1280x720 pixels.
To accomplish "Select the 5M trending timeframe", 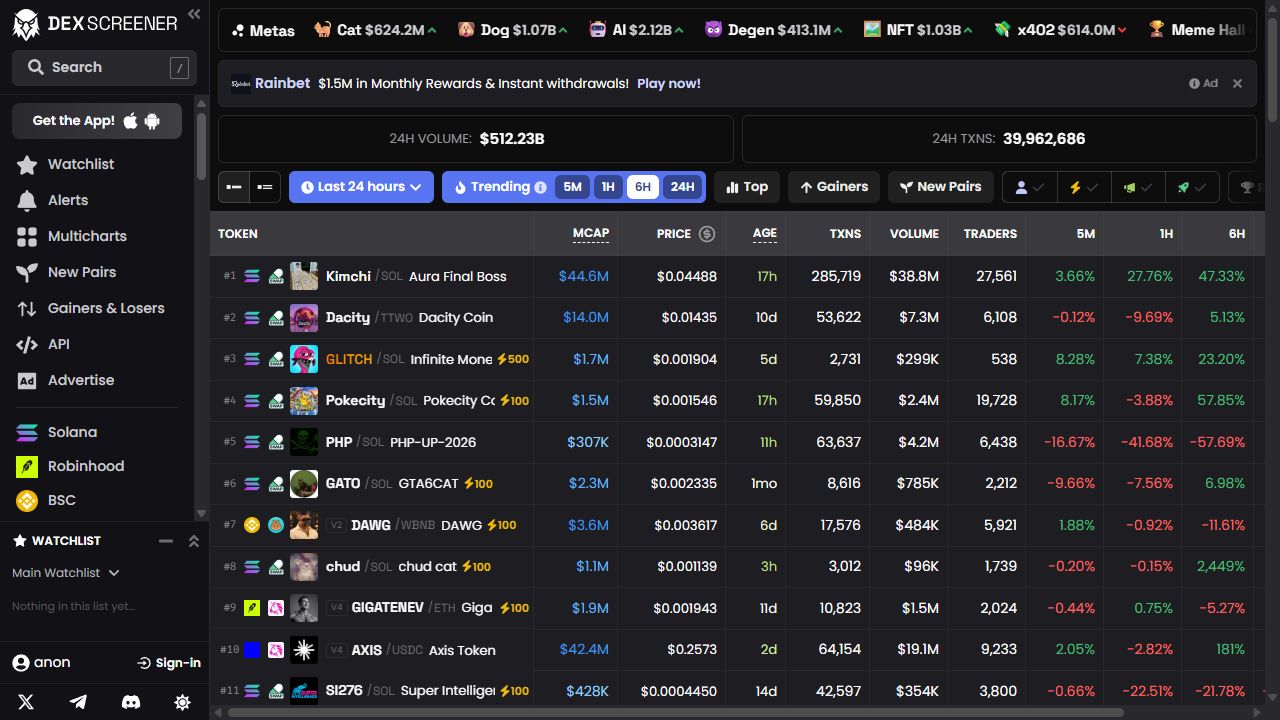I will 572,187.
